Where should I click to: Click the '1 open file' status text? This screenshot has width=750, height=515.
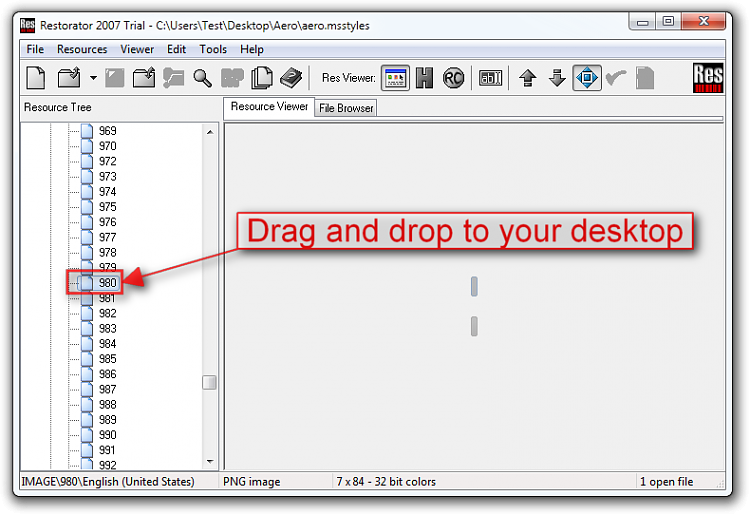point(666,482)
